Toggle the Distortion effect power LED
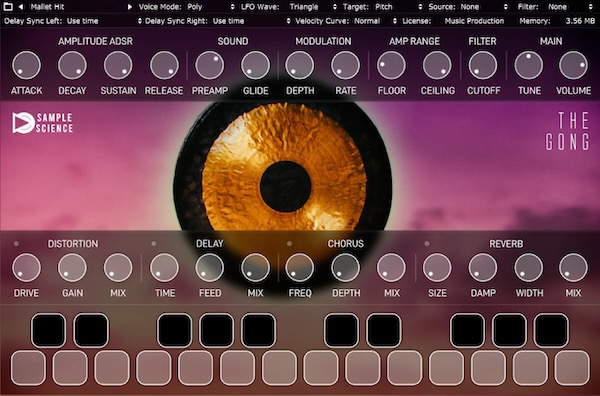 (x=16, y=243)
